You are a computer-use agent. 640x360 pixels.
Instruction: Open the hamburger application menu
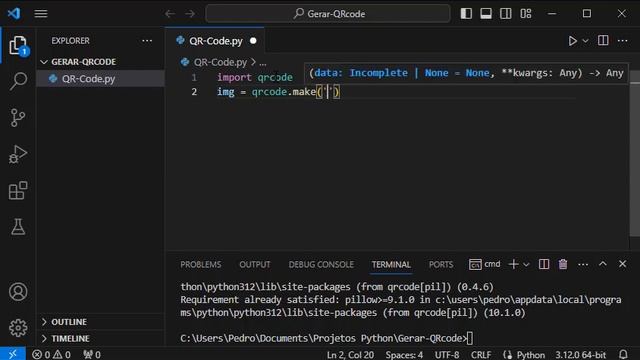click(41, 13)
